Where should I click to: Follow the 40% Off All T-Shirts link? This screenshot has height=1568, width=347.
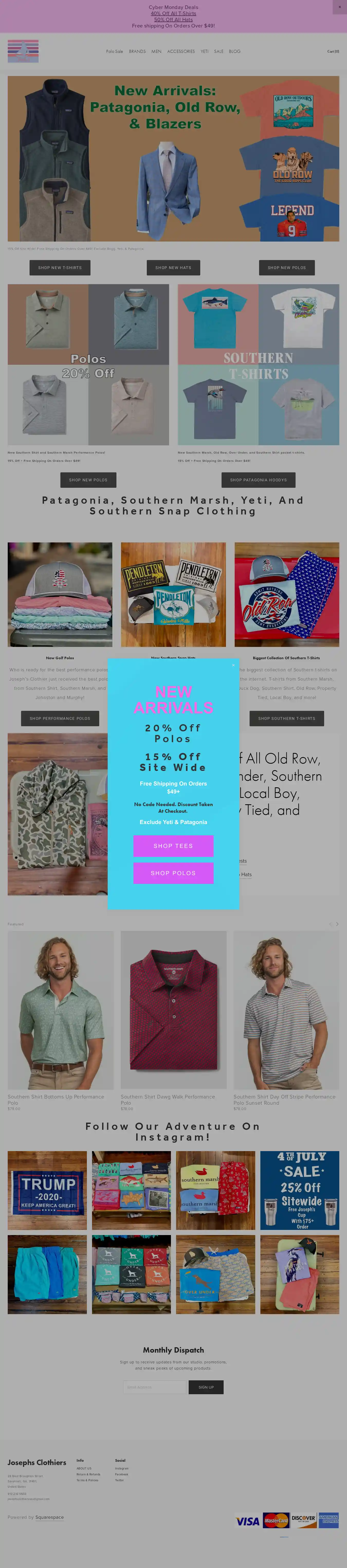[173, 13]
